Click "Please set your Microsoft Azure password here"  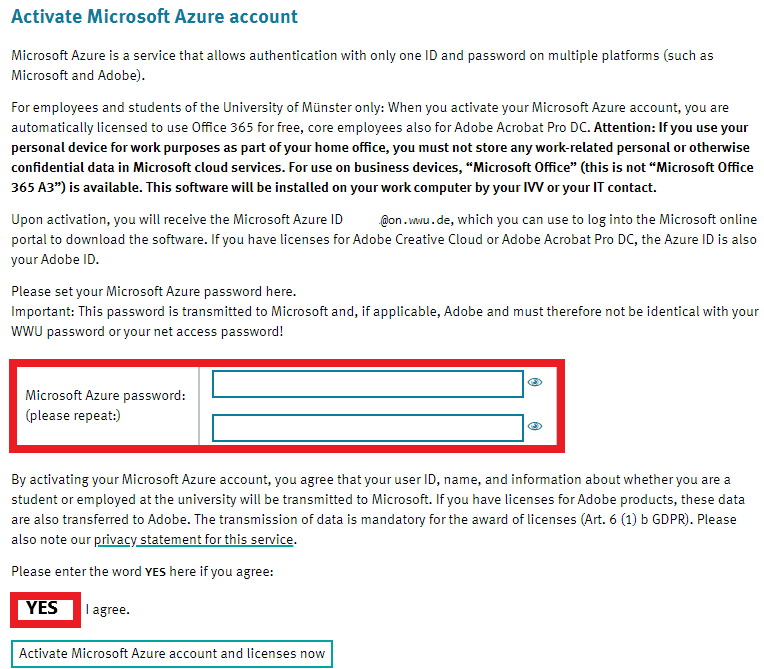pos(153,291)
